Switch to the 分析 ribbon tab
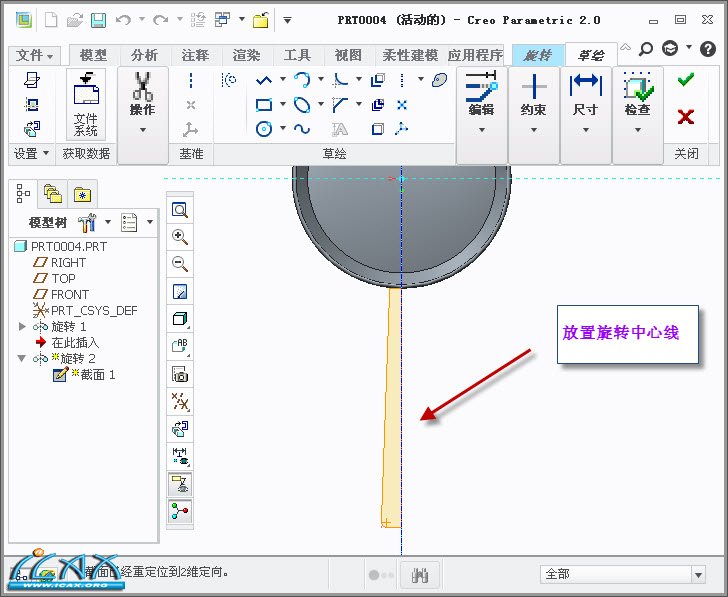Image resolution: width=728 pixels, height=597 pixels. tap(145, 56)
